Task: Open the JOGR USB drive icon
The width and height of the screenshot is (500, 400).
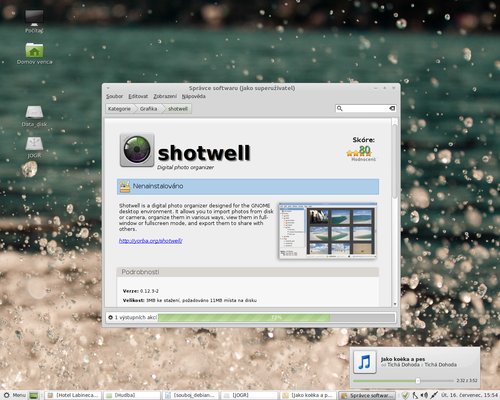Action: coord(34,147)
